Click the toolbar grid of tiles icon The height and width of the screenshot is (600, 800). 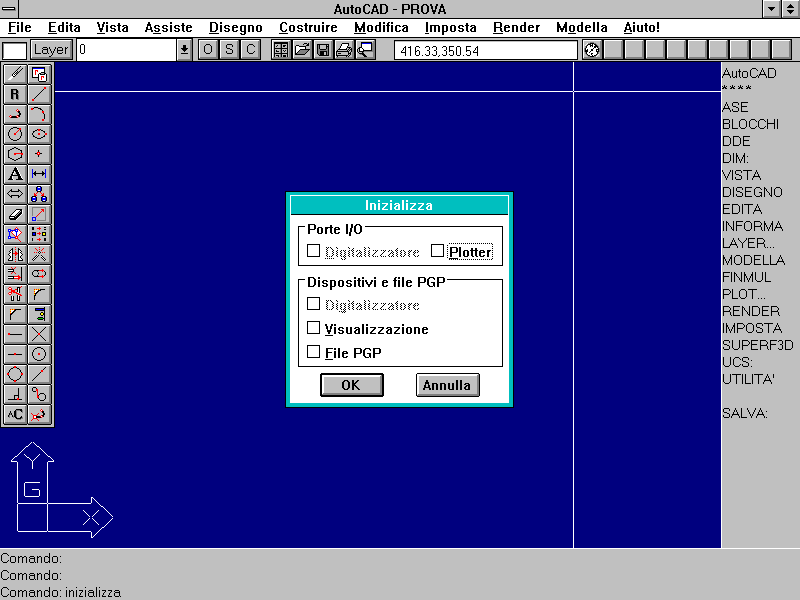pos(281,50)
